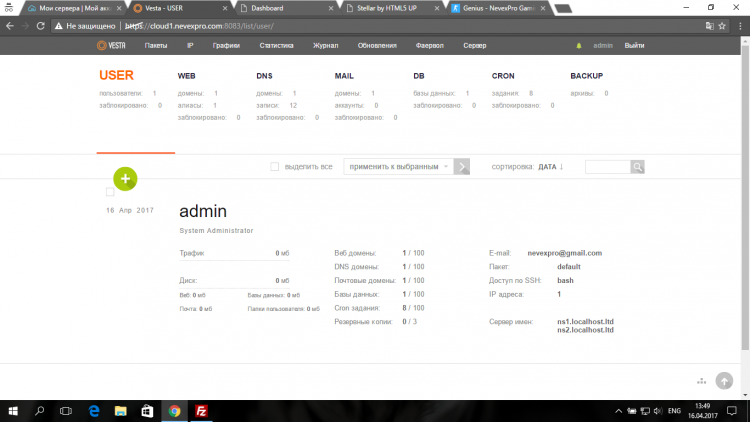Click the search magnifier button
Image resolution: width=750 pixels, height=422 pixels.
click(637, 167)
